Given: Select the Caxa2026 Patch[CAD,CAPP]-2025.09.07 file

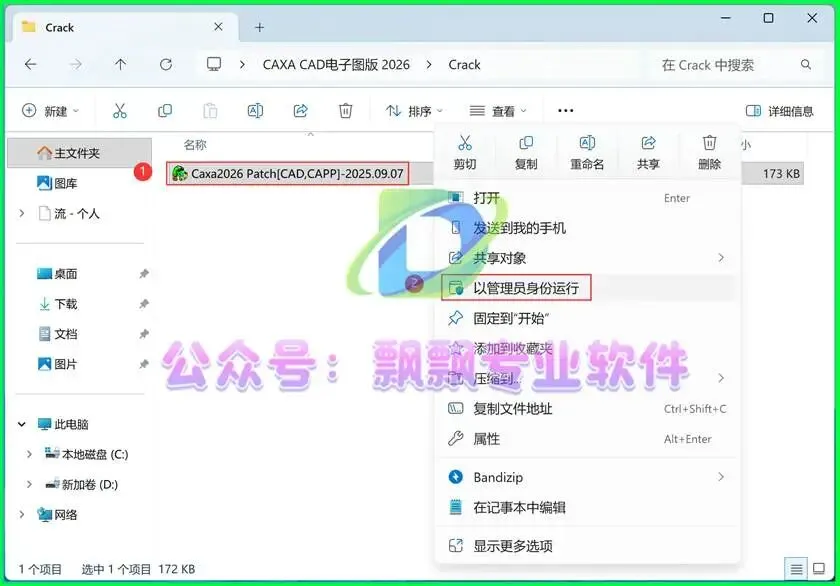Looking at the screenshot, I should point(288,174).
